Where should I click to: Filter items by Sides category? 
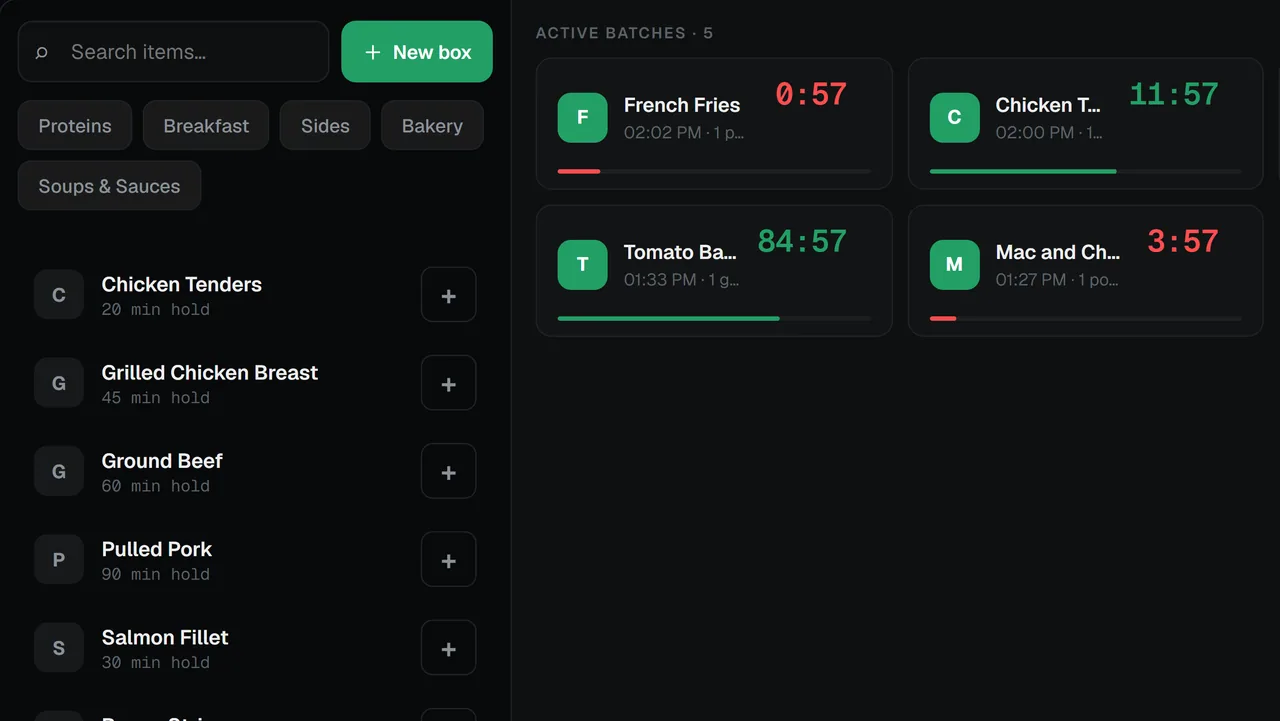click(325, 126)
